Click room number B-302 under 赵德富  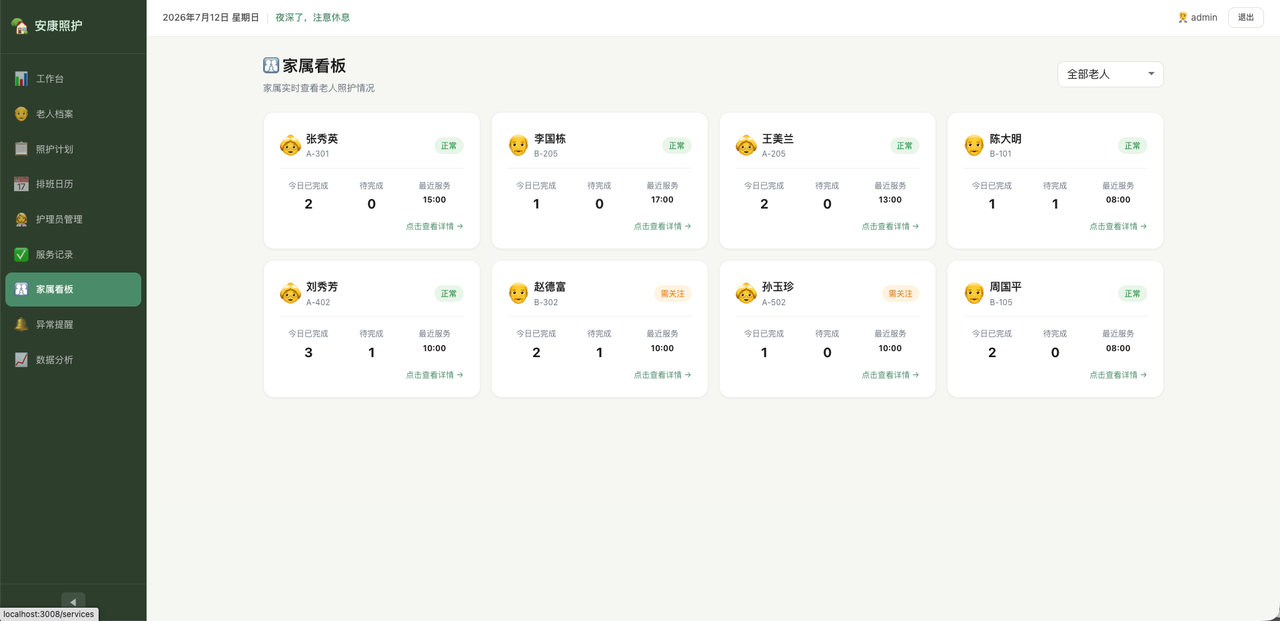coord(546,302)
